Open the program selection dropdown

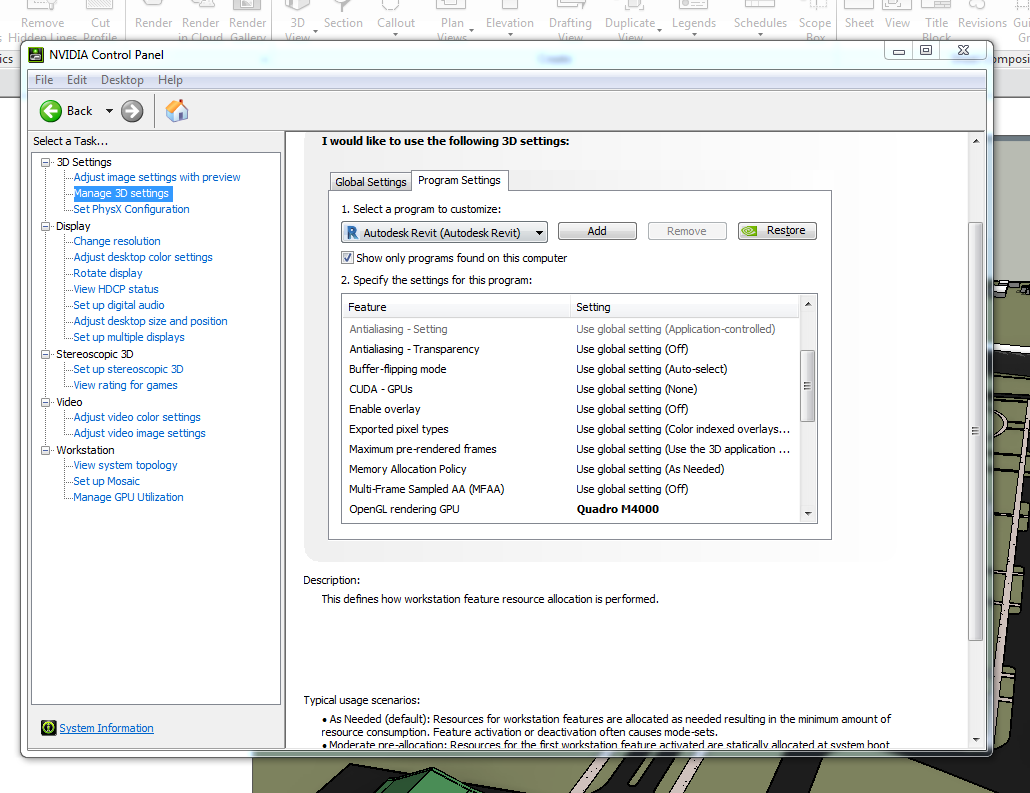coord(539,231)
